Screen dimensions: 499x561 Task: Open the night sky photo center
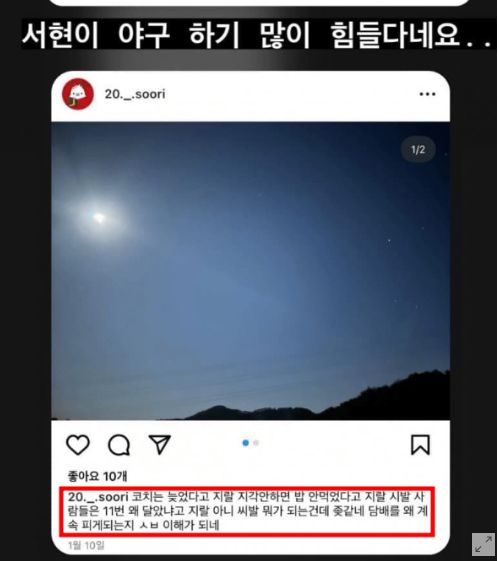[250, 271]
